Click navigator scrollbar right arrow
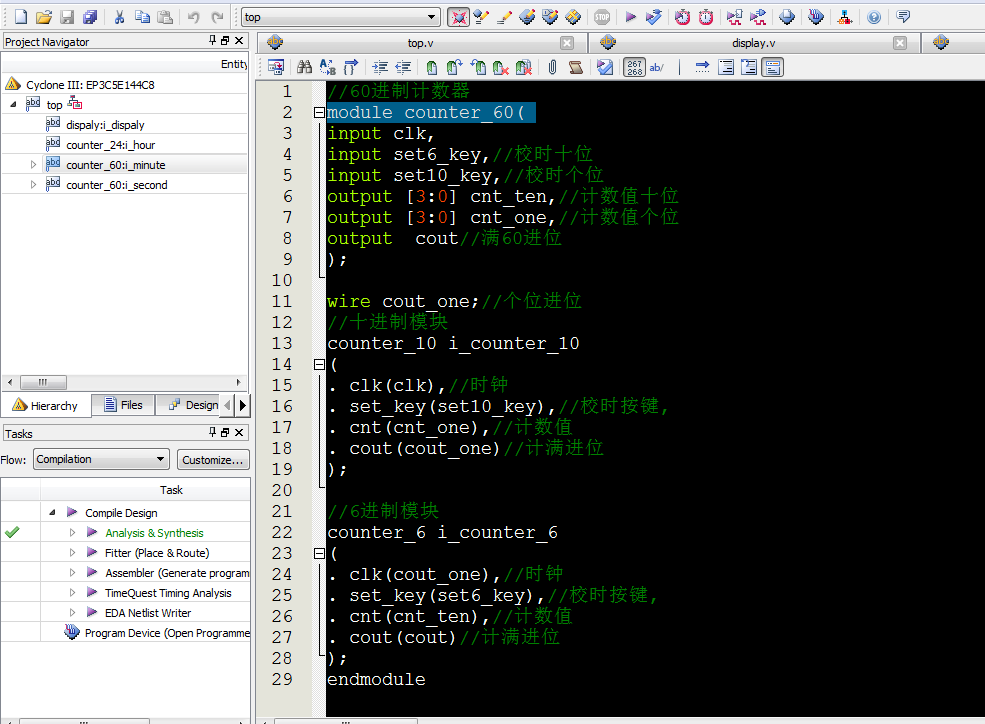The width and height of the screenshot is (985, 724). 238,382
